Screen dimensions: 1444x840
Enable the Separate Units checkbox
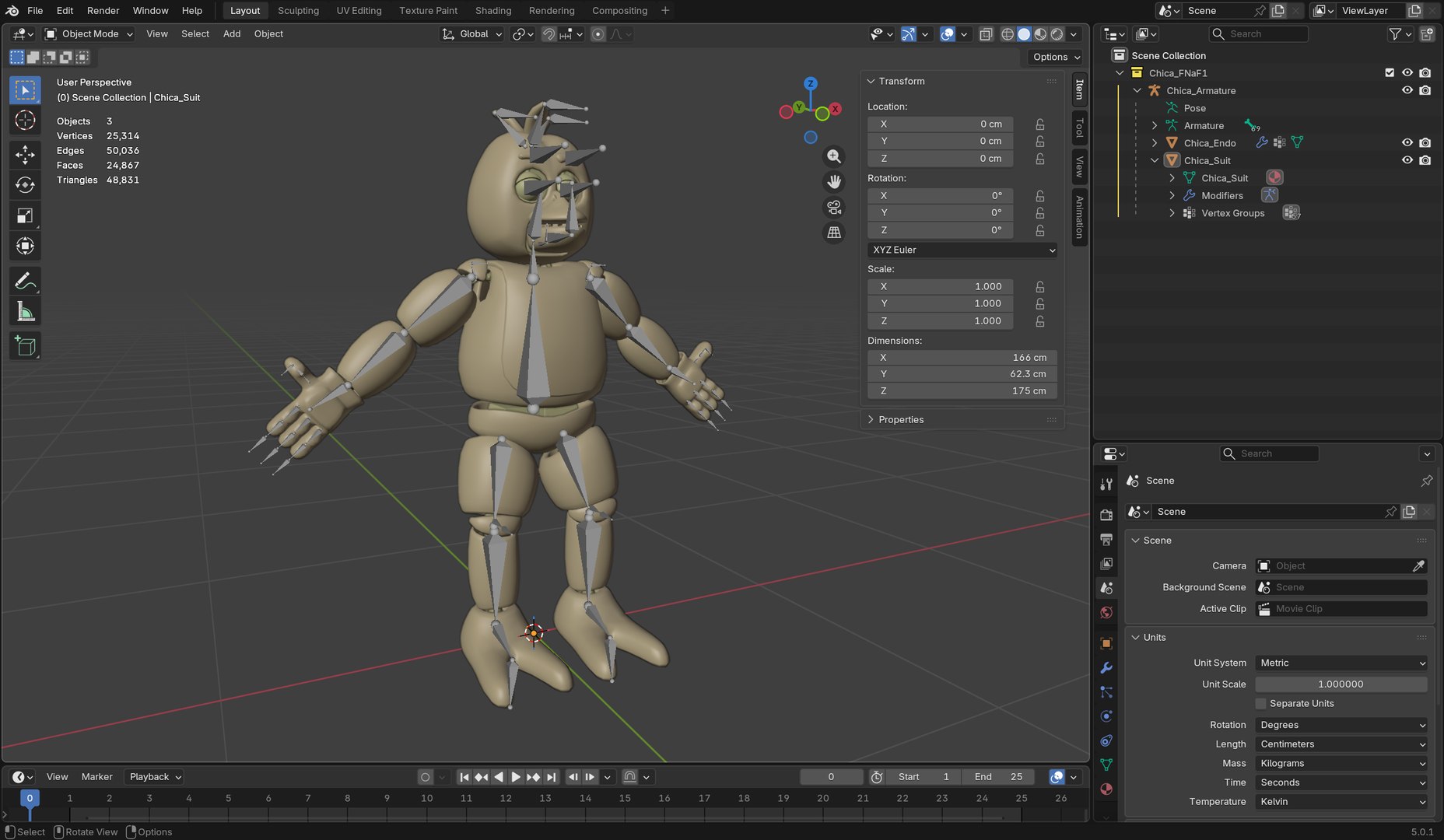coord(1261,703)
